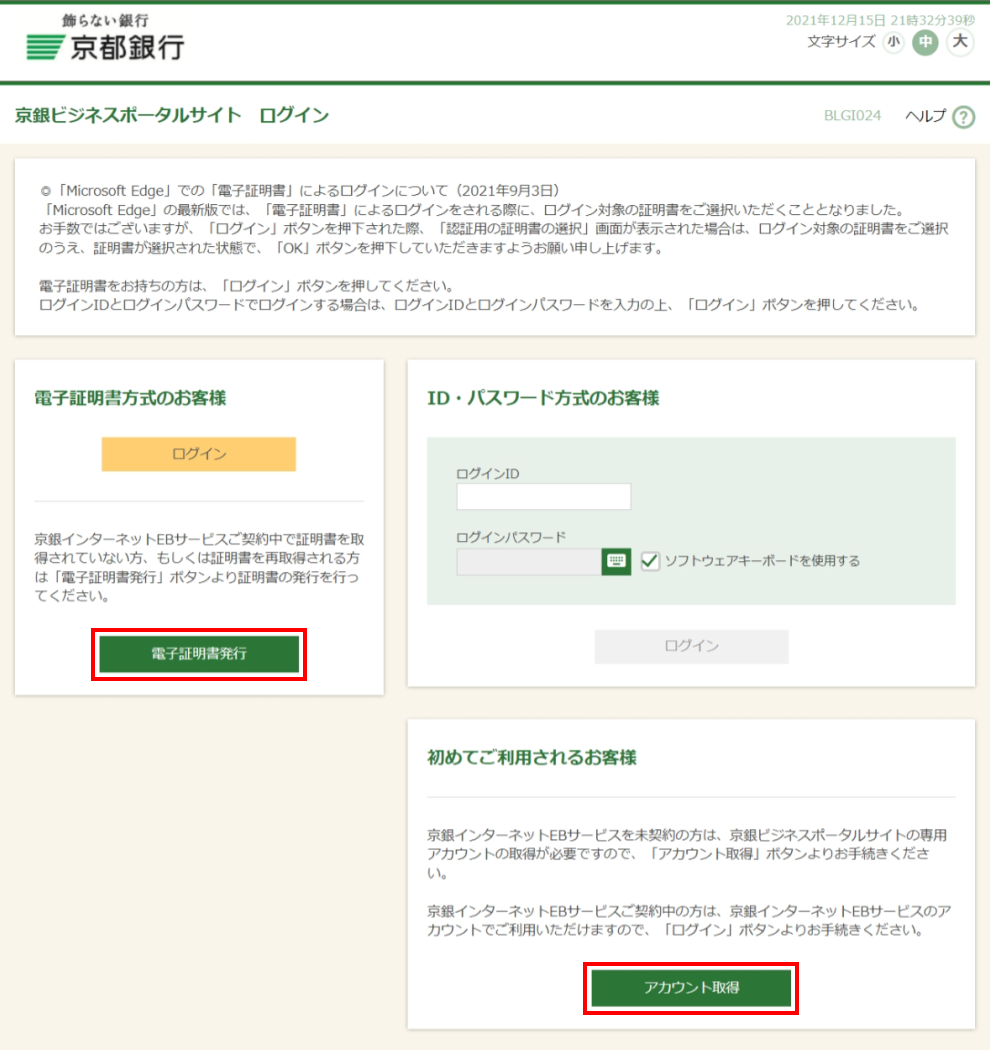Toggle ソフトウェアキーボードを使用する checkbox

click(650, 561)
